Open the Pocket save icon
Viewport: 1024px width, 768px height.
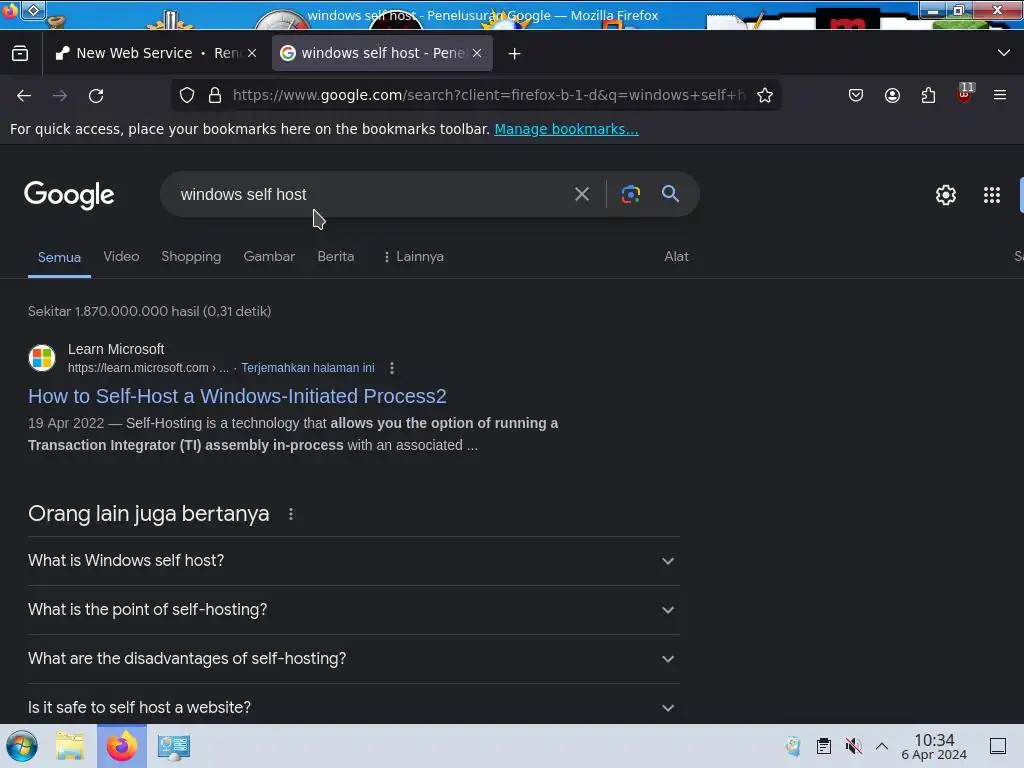856,95
